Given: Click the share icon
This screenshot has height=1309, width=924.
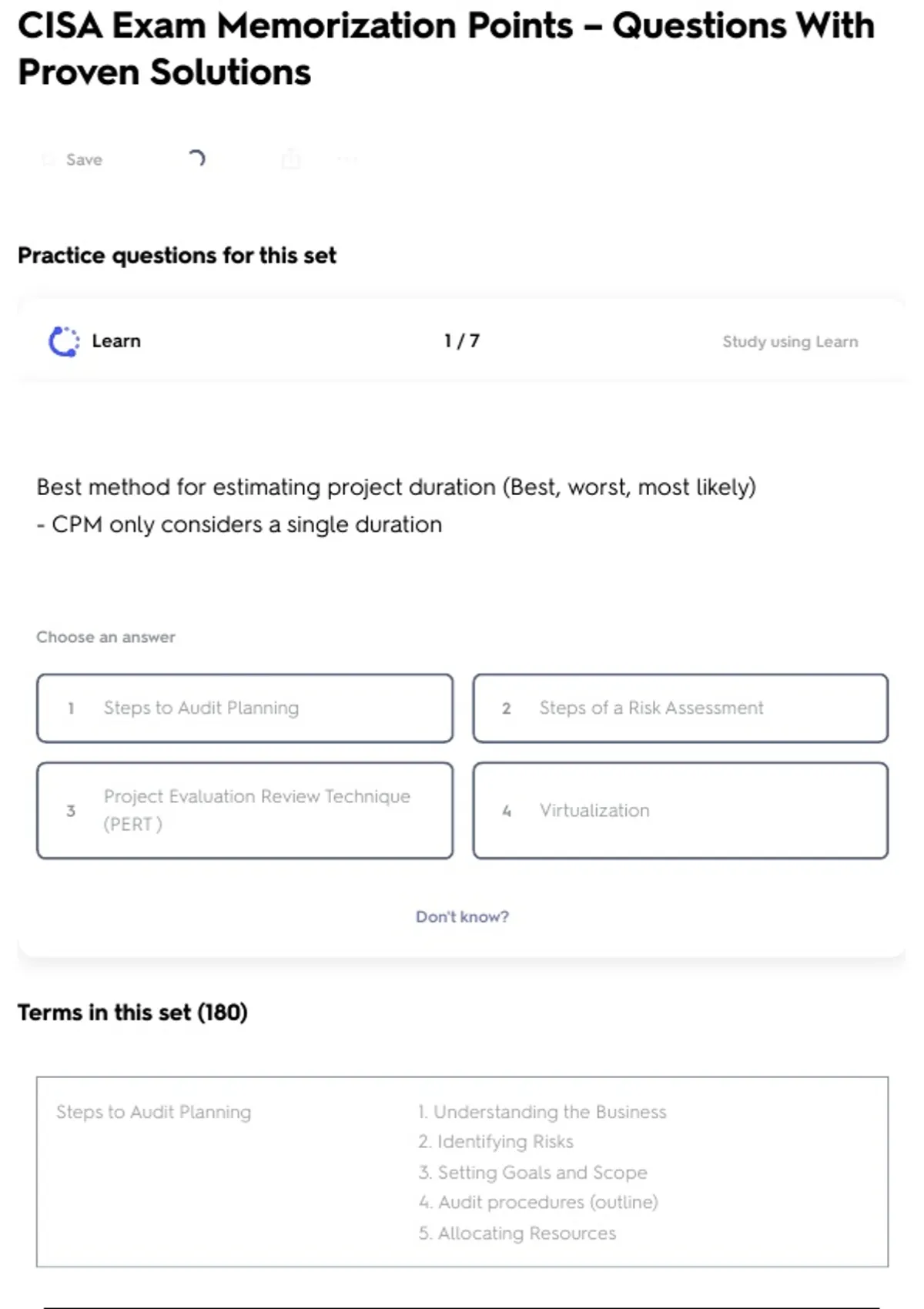Looking at the screenshot, I should tap(291, 159).
